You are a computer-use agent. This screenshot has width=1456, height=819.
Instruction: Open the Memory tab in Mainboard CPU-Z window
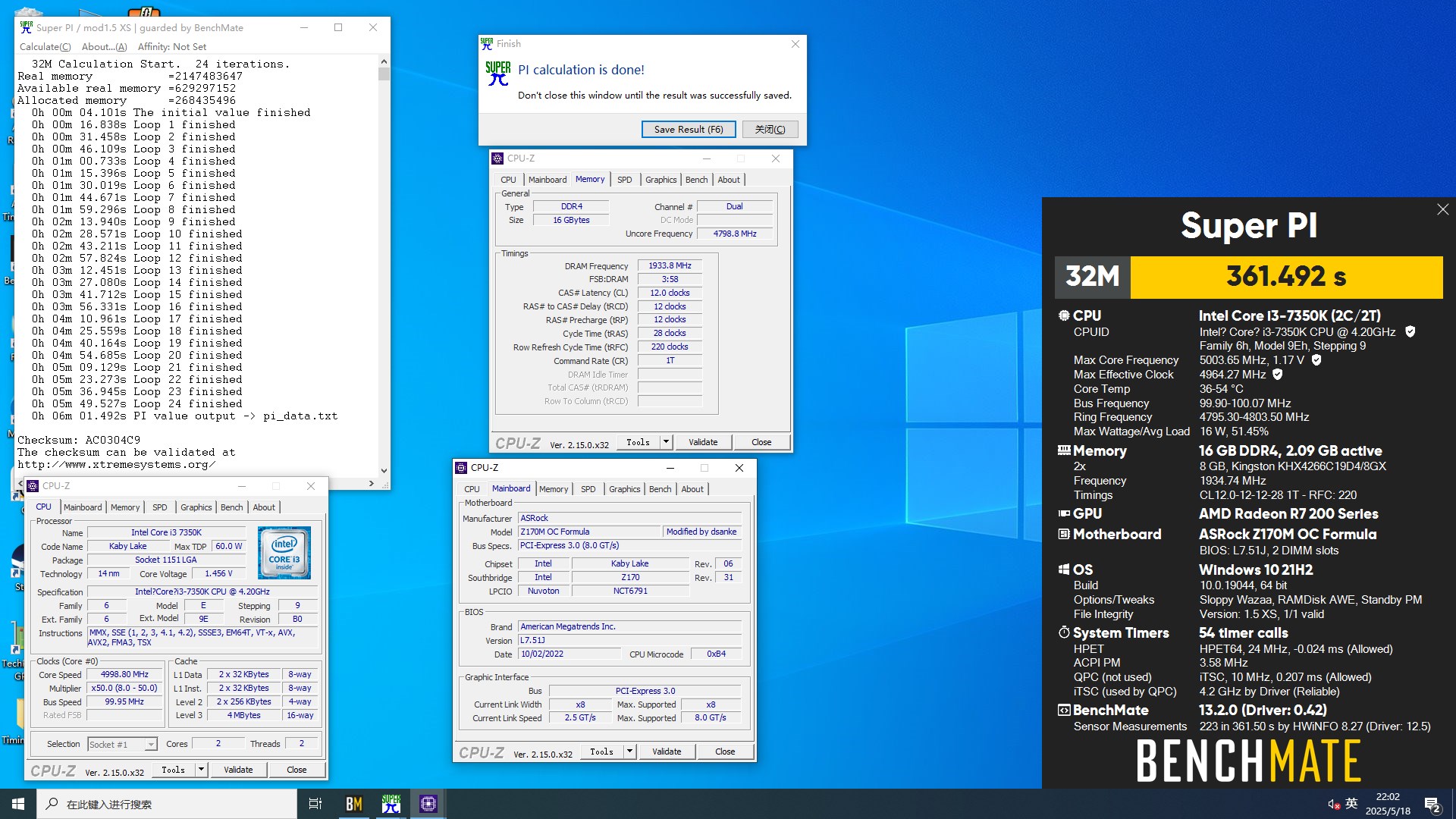[554, 489]
